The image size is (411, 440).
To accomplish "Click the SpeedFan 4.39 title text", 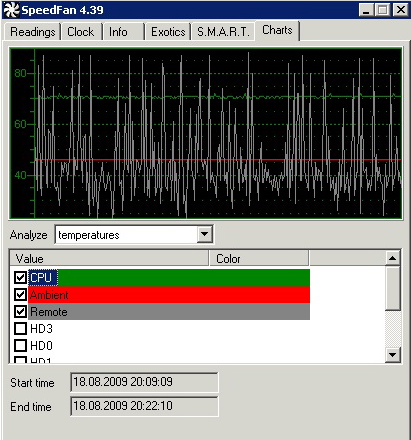I will 62,10.
